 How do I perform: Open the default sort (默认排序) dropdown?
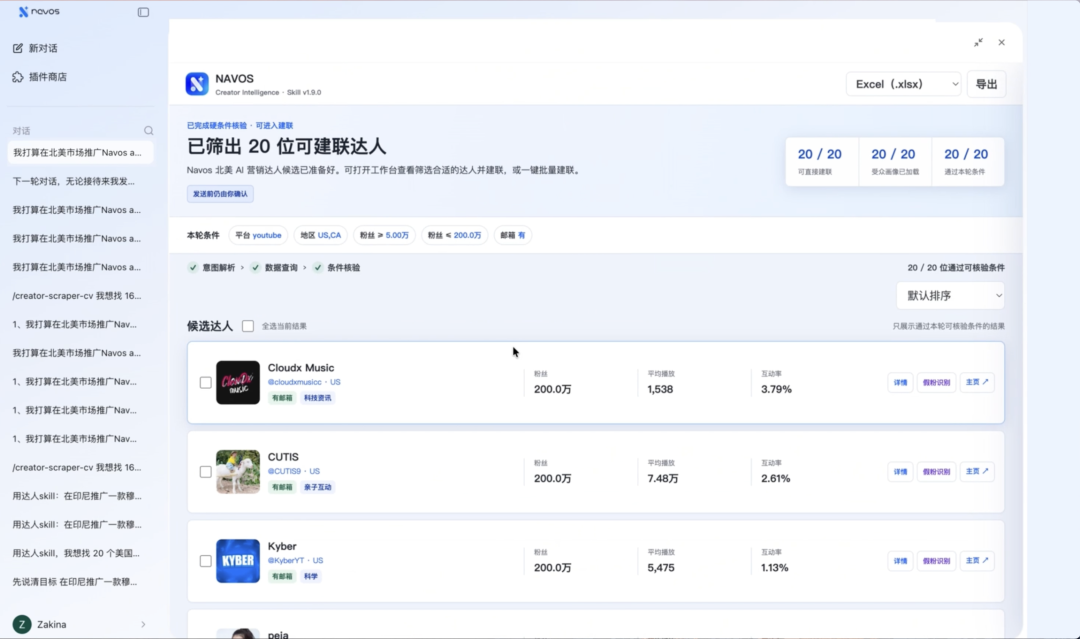(951, 296)
